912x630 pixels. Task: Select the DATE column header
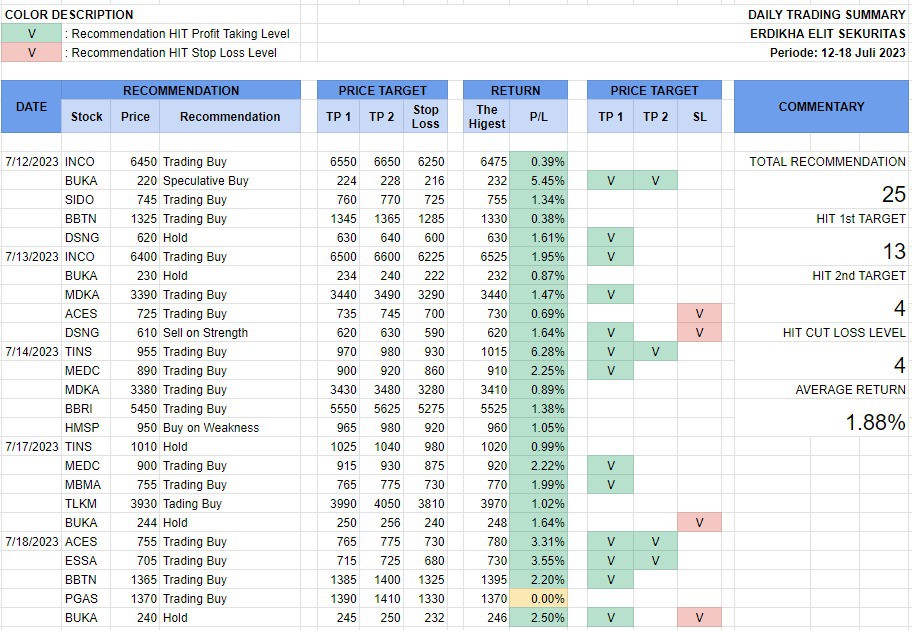31,106
